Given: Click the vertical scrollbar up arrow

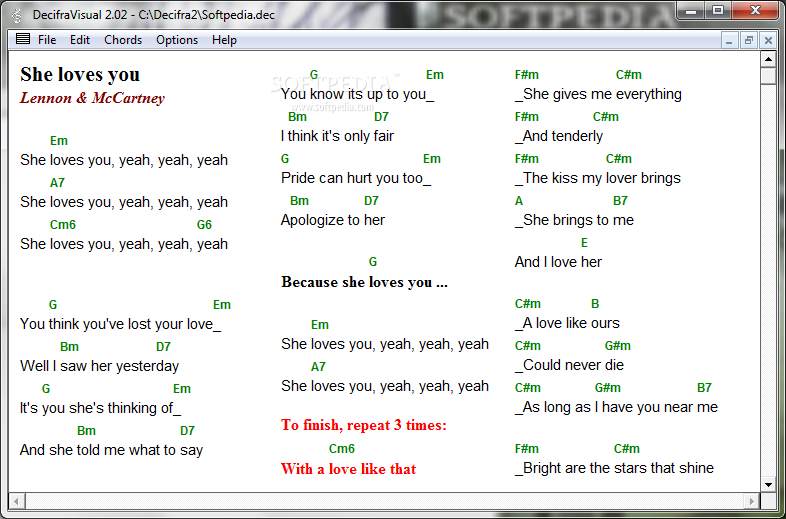Looking at the screenshot, I should [768, 59].
